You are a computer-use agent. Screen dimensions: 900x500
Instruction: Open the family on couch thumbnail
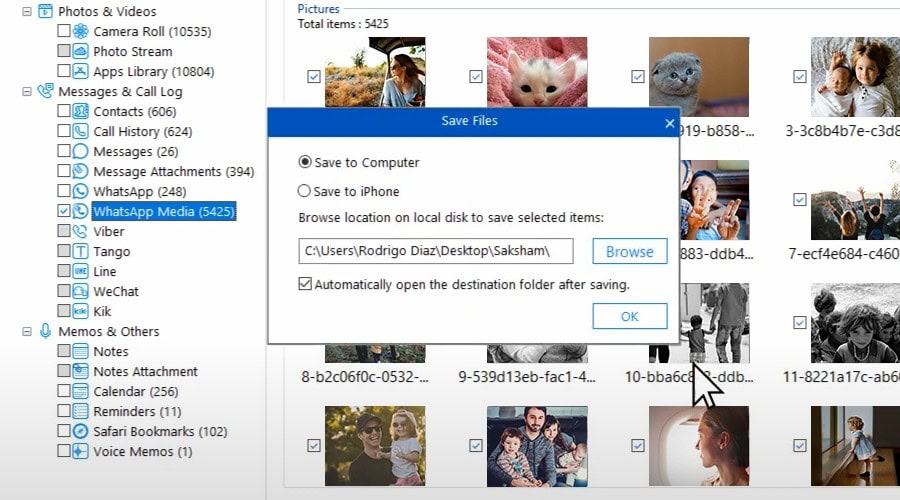click(537, 446)
